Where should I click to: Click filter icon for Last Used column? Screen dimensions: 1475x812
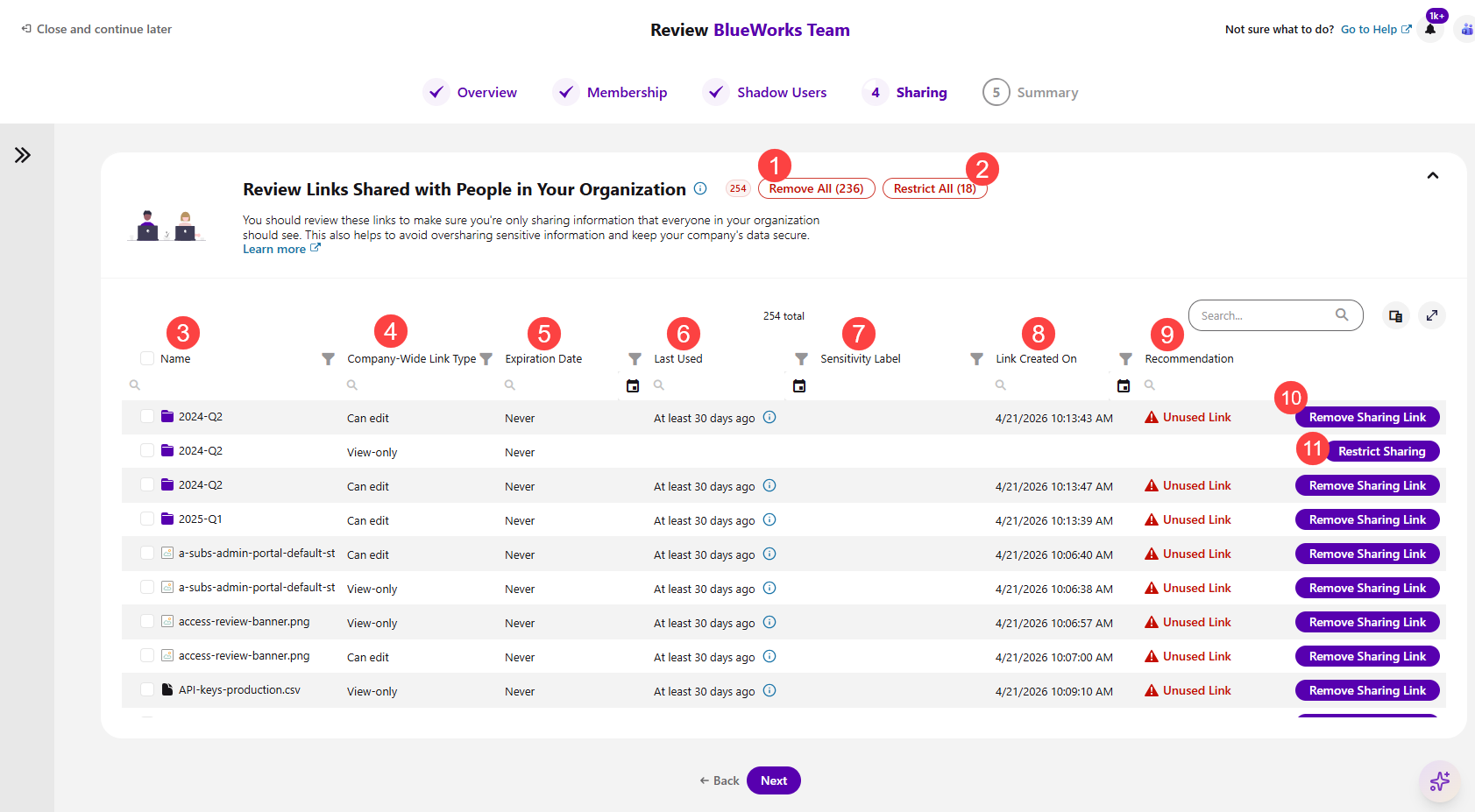coord(801,359)
